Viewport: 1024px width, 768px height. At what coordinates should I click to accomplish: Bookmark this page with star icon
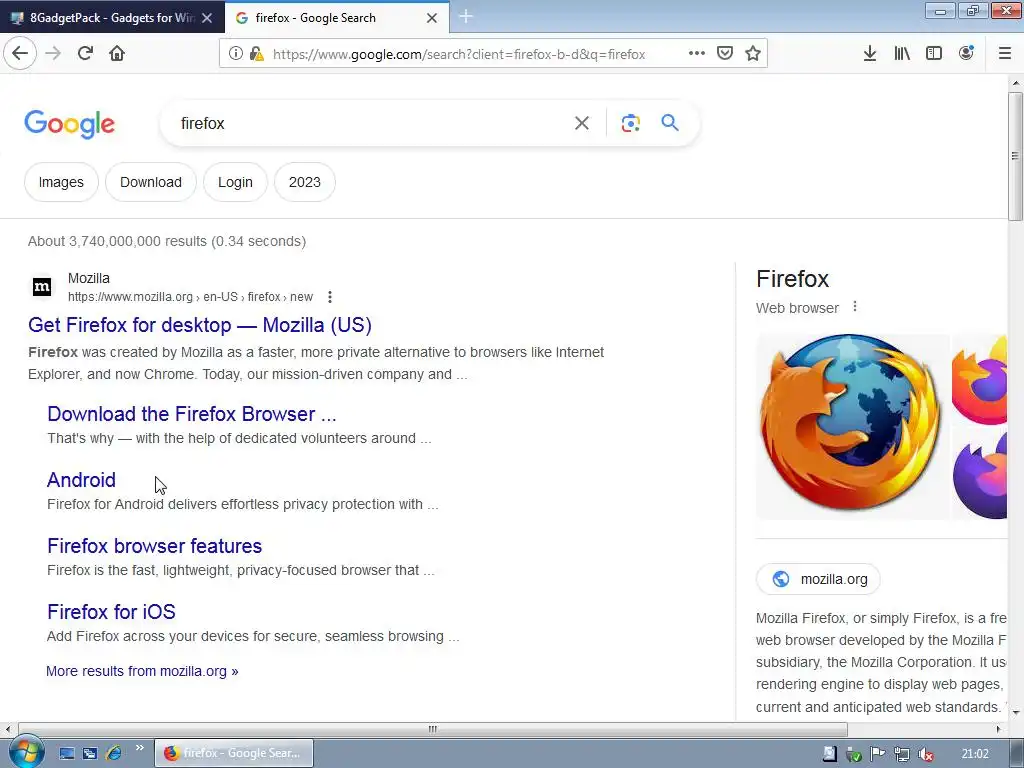tap(753, 54)
